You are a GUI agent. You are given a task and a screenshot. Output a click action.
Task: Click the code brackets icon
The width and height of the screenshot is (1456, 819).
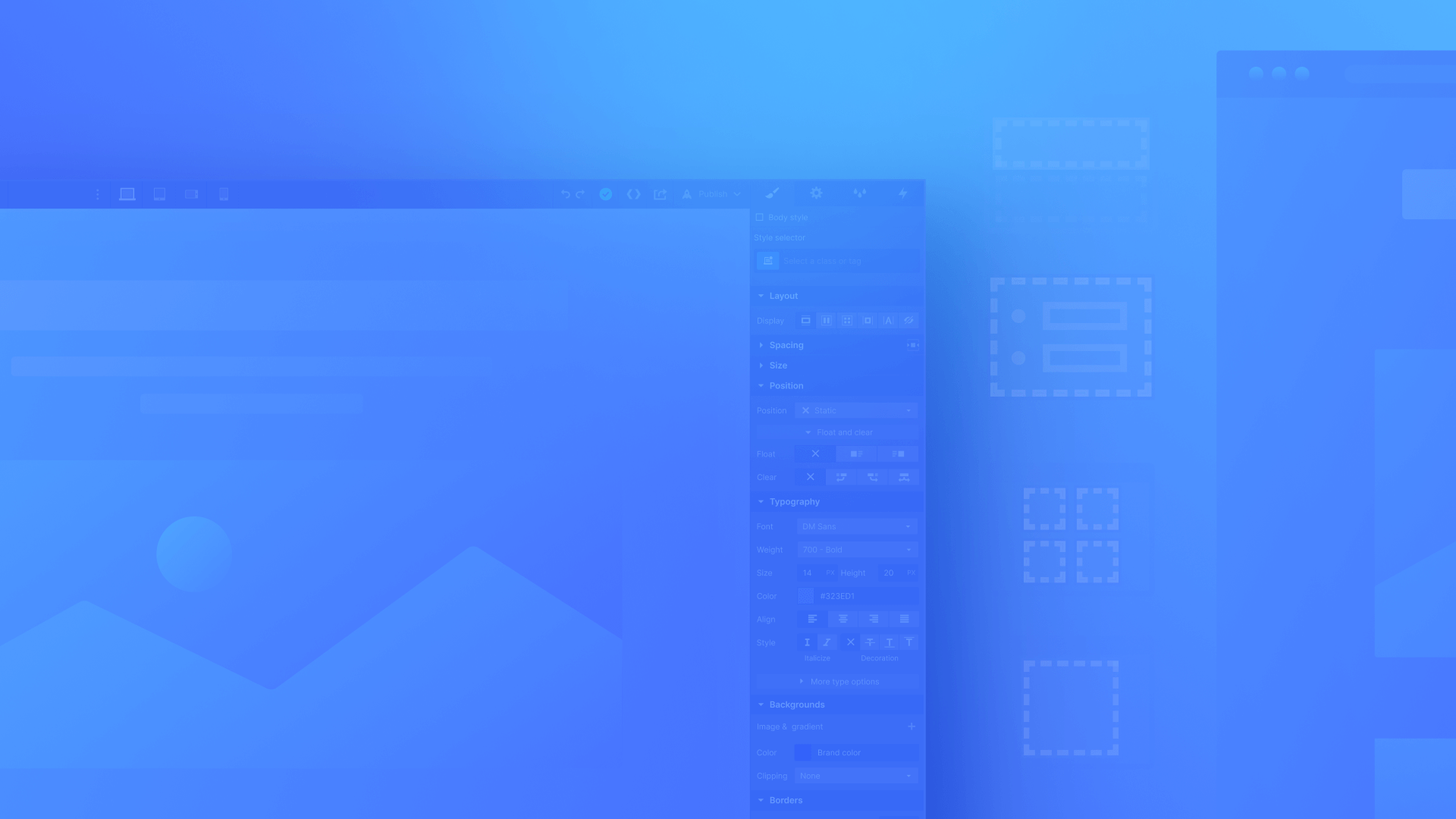[635, 194]
